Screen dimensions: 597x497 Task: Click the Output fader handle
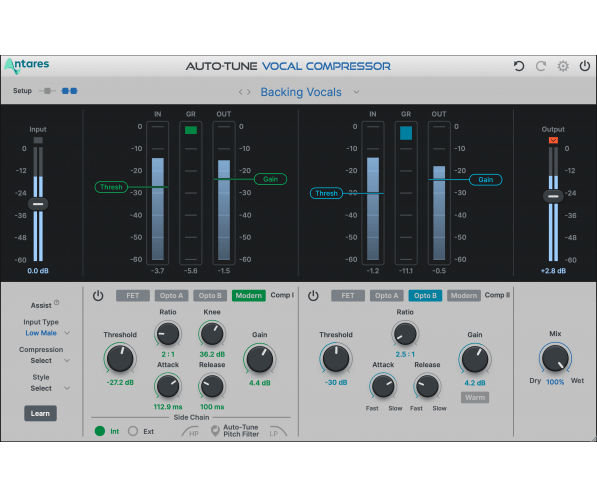point(553,196)
